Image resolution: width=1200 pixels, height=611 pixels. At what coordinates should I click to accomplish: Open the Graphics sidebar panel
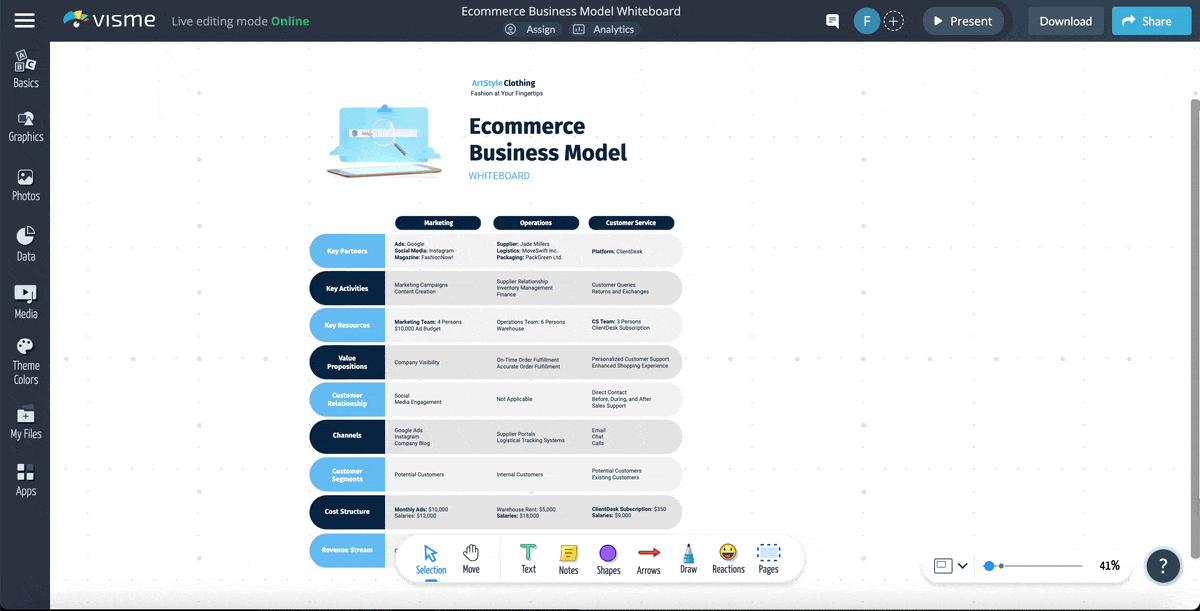(x=25, y=125)
